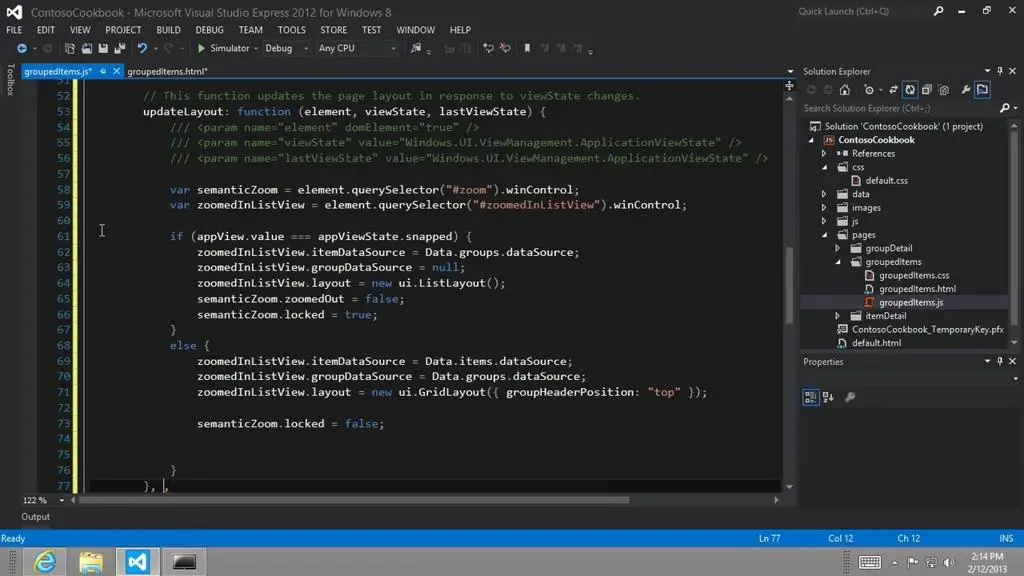The height and width of the screenshot is (576, 1024).
Task: Click the Find in Files toolbar icon
Action: [415, 48]
